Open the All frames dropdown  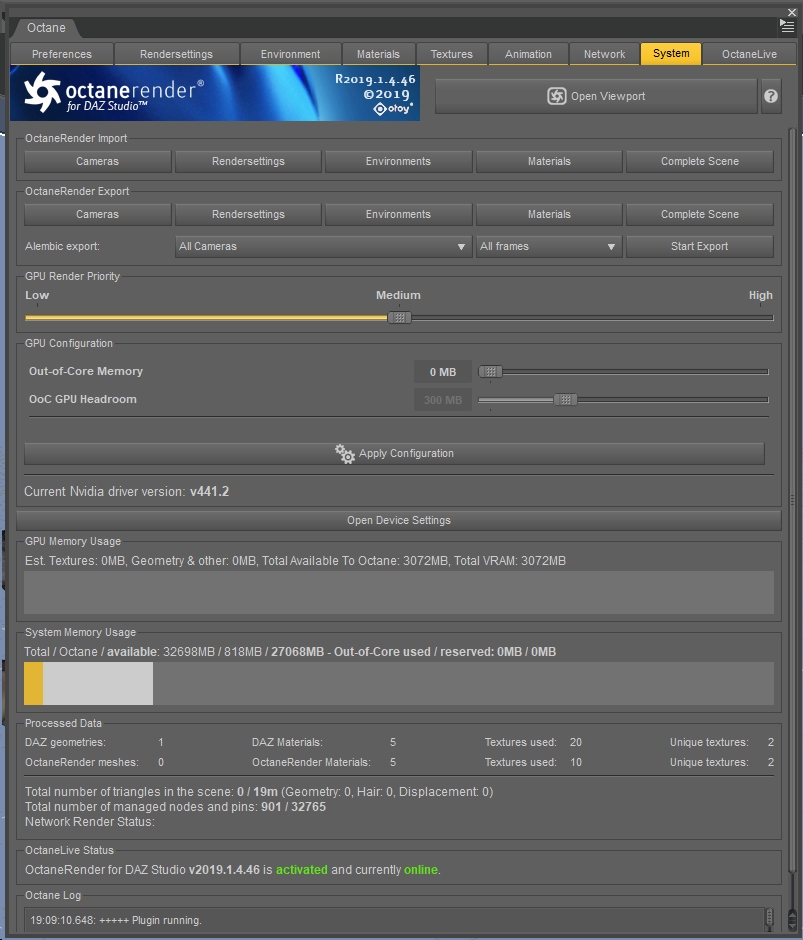[549, 246]
